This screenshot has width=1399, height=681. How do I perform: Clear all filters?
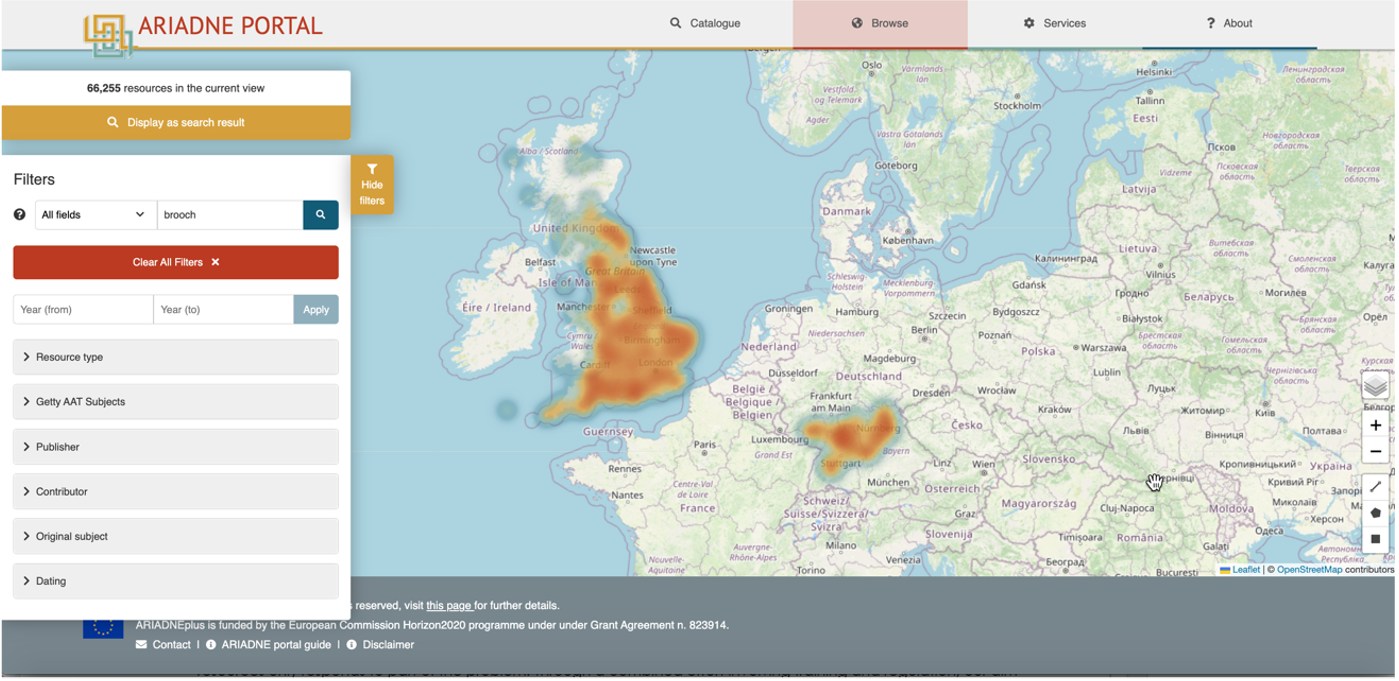176,262
